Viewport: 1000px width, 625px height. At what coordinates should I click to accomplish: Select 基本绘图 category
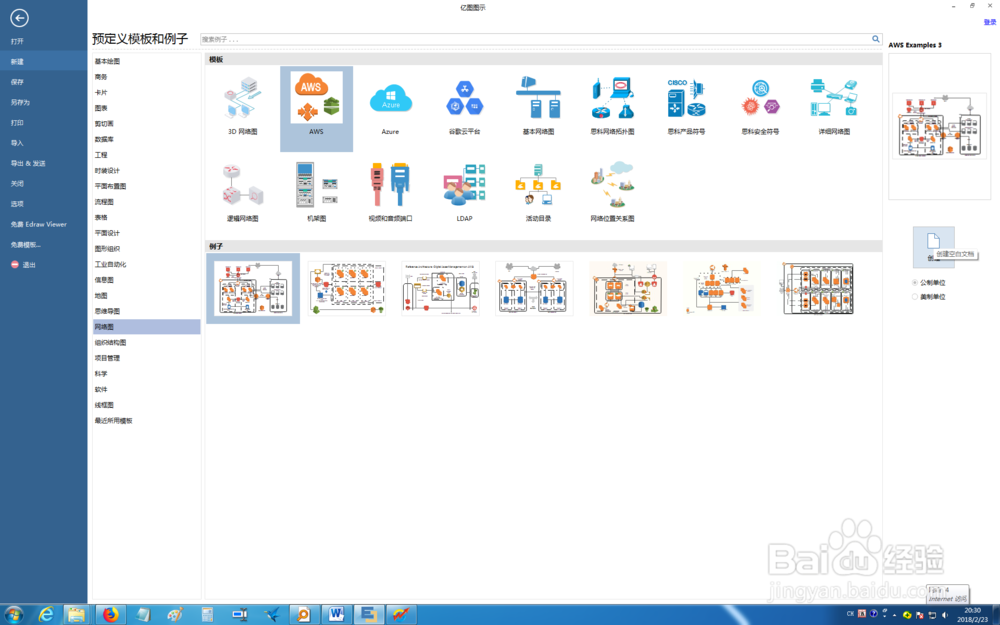tap(107, 62)
